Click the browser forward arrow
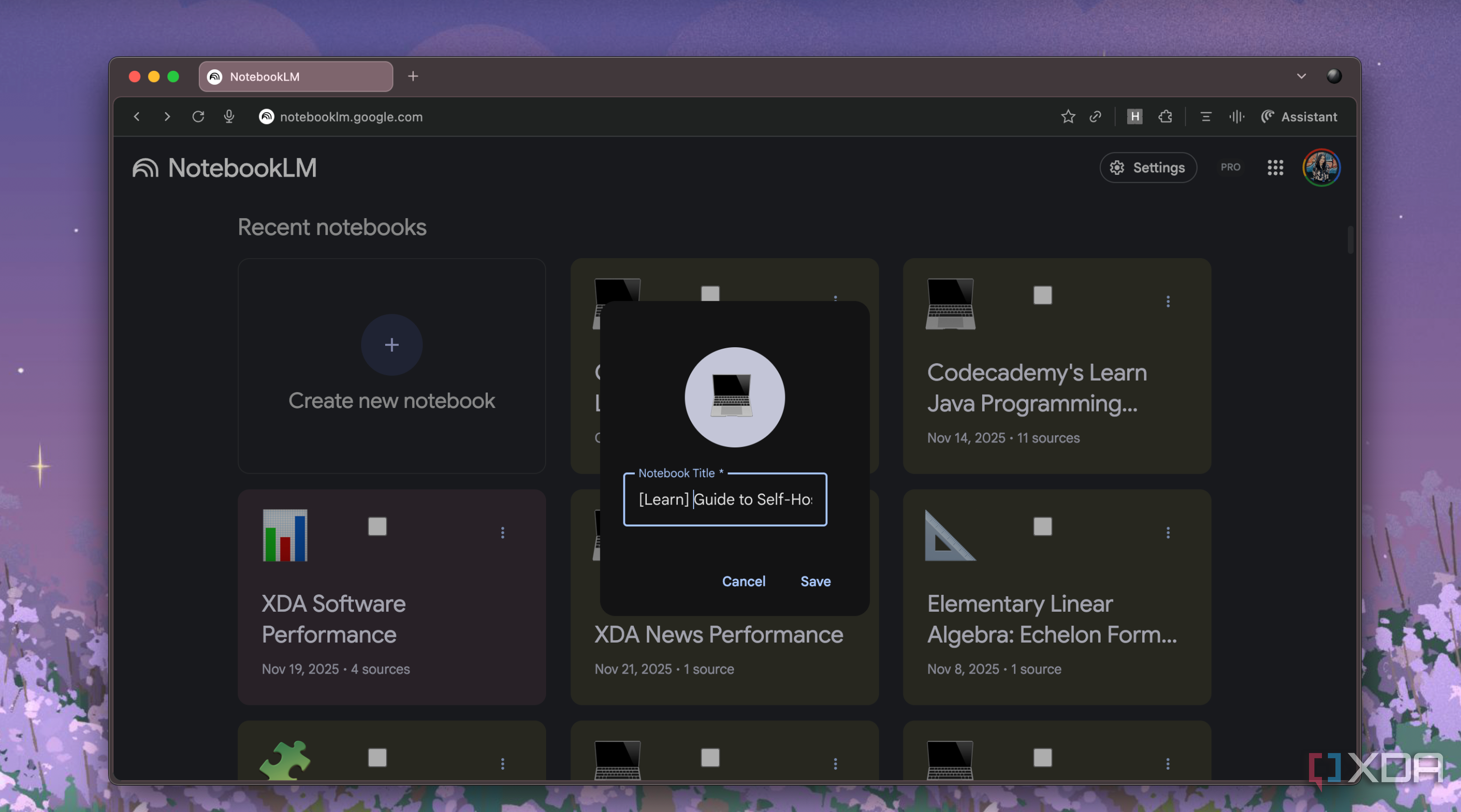 (167, 117)
